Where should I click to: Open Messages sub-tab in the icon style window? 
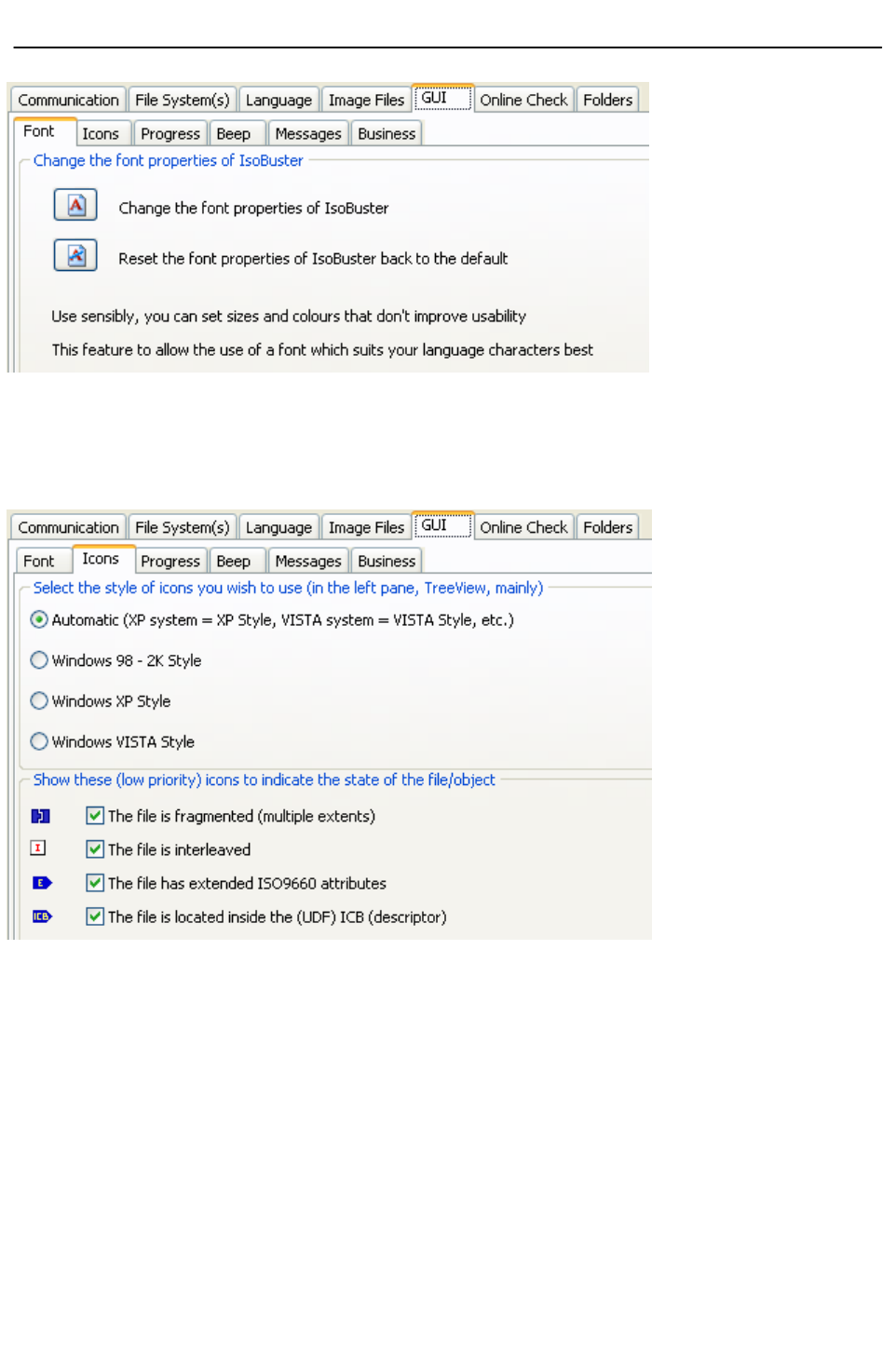coord(308,561)
